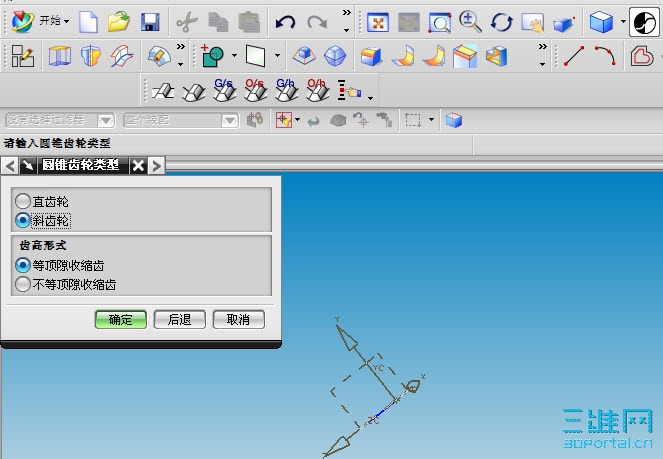Click the 确定 confirm button

[x=121, y=320]
